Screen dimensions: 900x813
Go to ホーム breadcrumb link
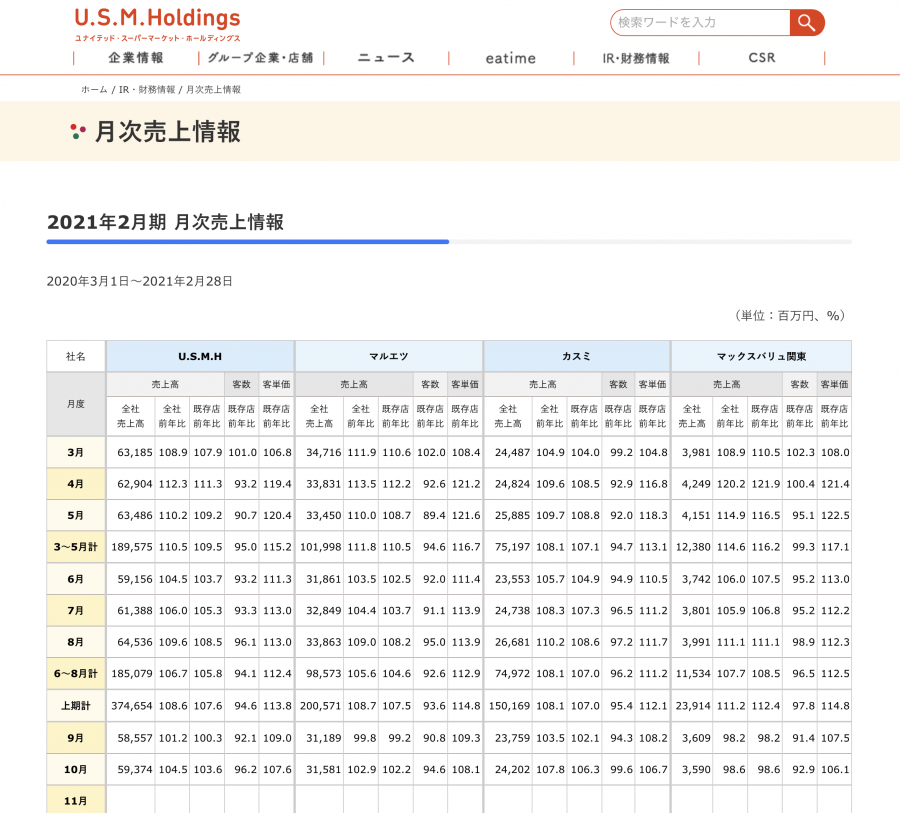(x=94, y=90)
